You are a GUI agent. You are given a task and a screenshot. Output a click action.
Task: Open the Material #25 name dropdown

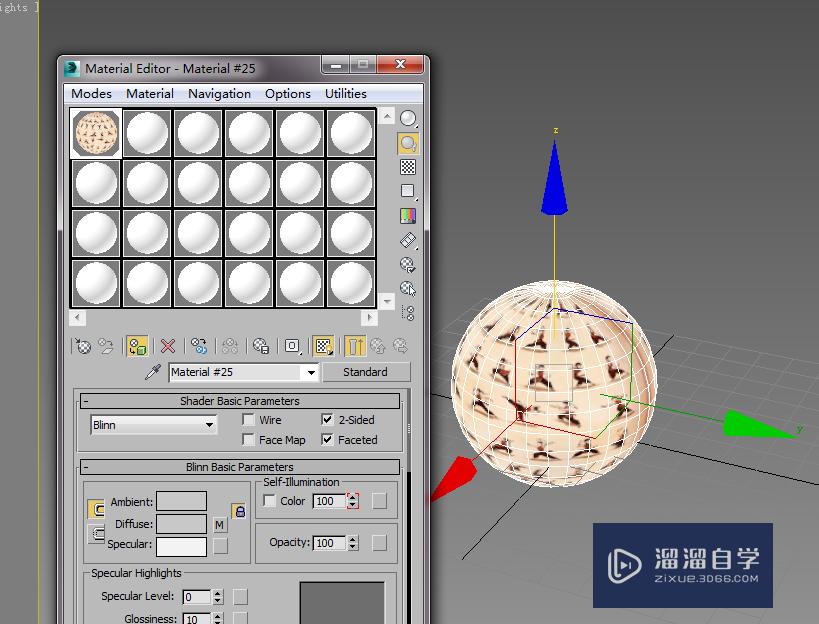tap(310, 371)
